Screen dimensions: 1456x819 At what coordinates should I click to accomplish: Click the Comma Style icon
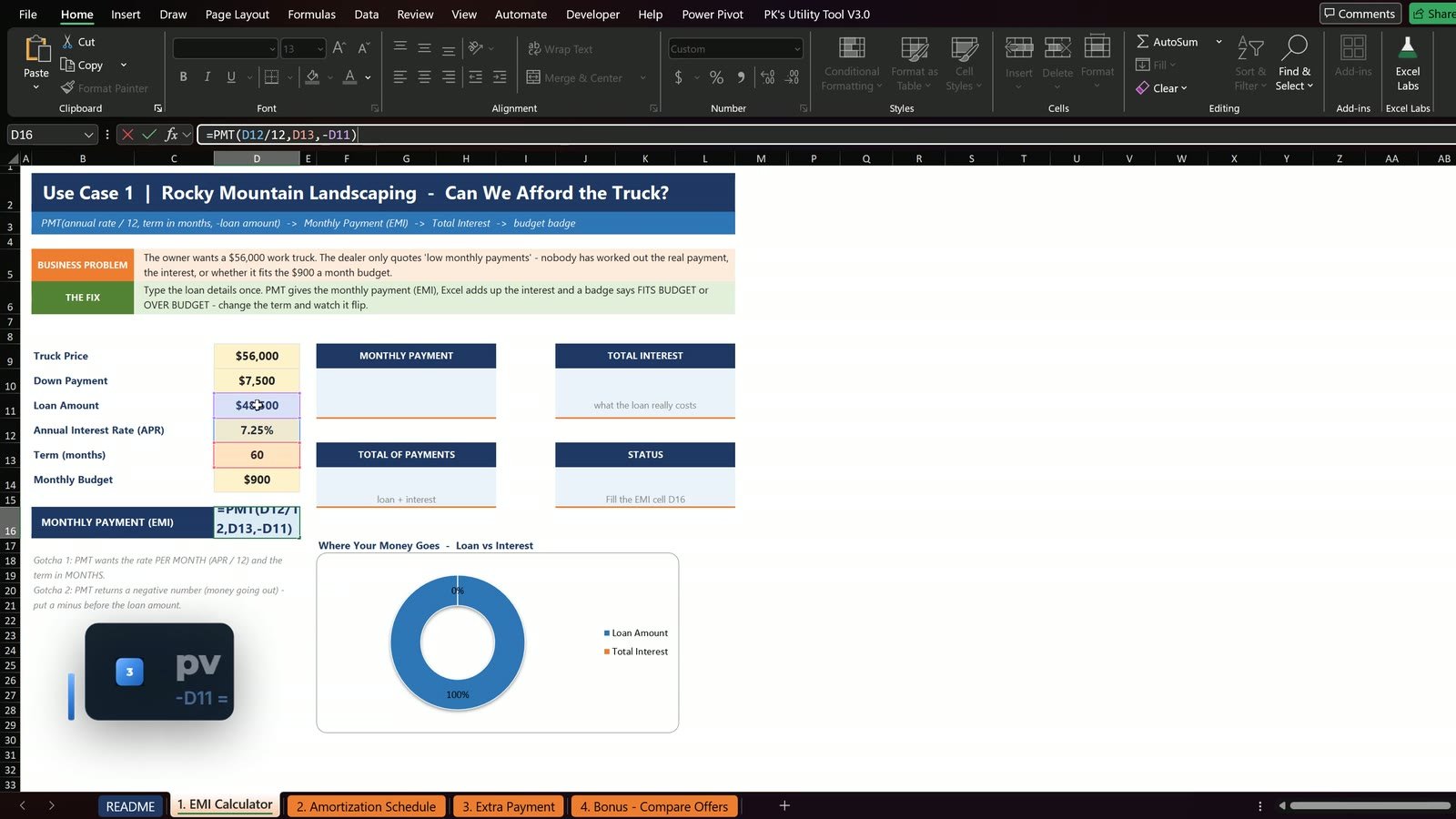click(741, 77)
